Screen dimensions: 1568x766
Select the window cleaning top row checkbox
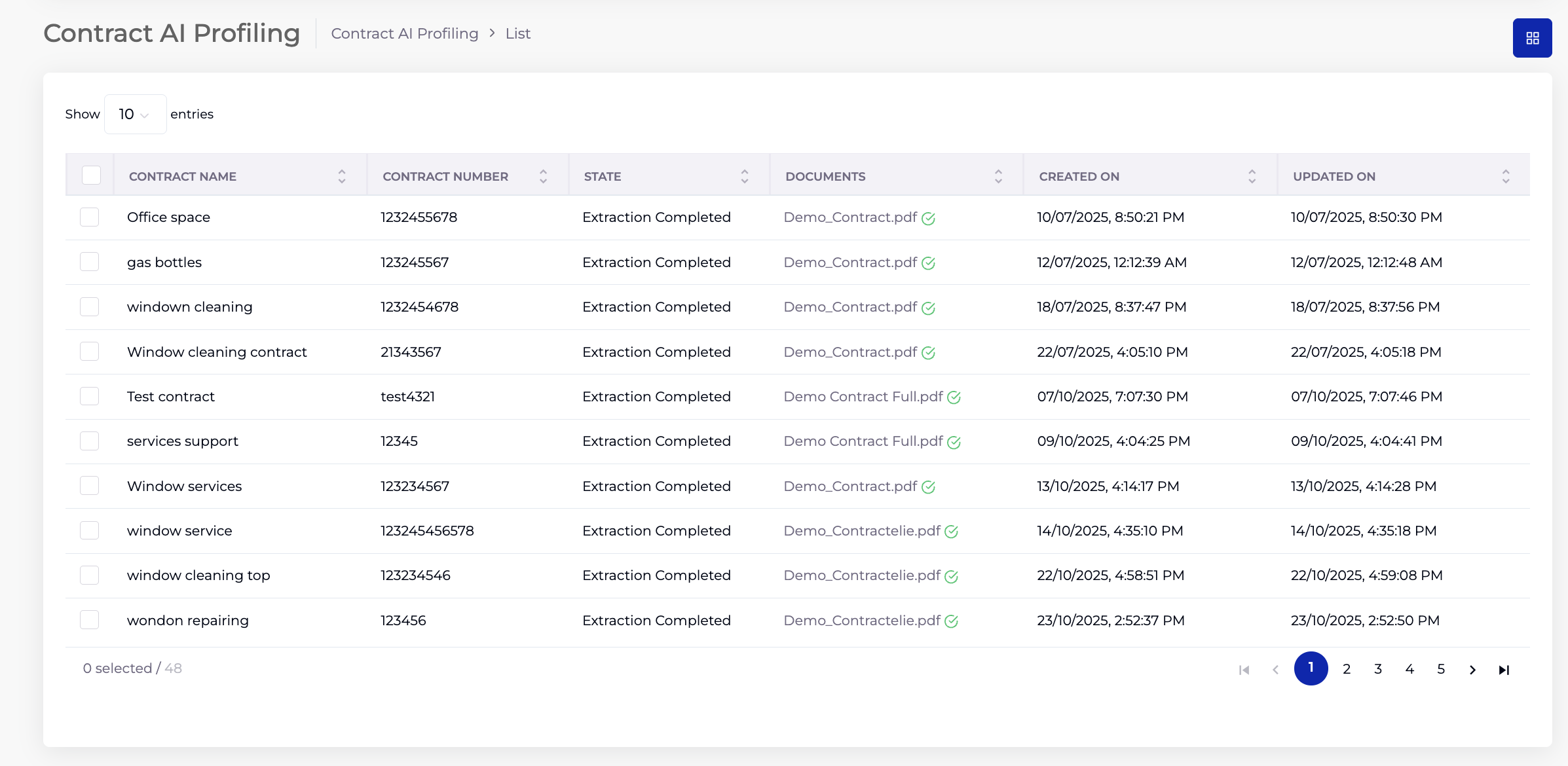click(89, 575)
